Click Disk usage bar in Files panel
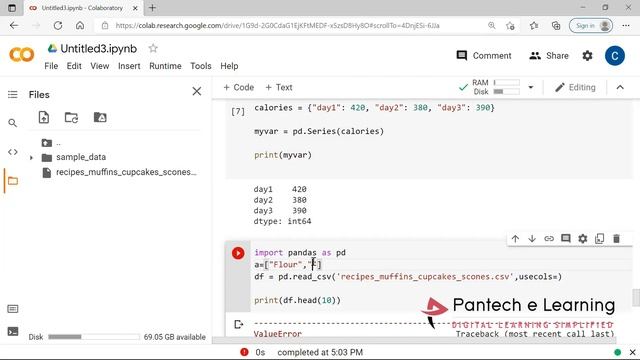The width and height of the screenshot is (640, 360). 94,337
